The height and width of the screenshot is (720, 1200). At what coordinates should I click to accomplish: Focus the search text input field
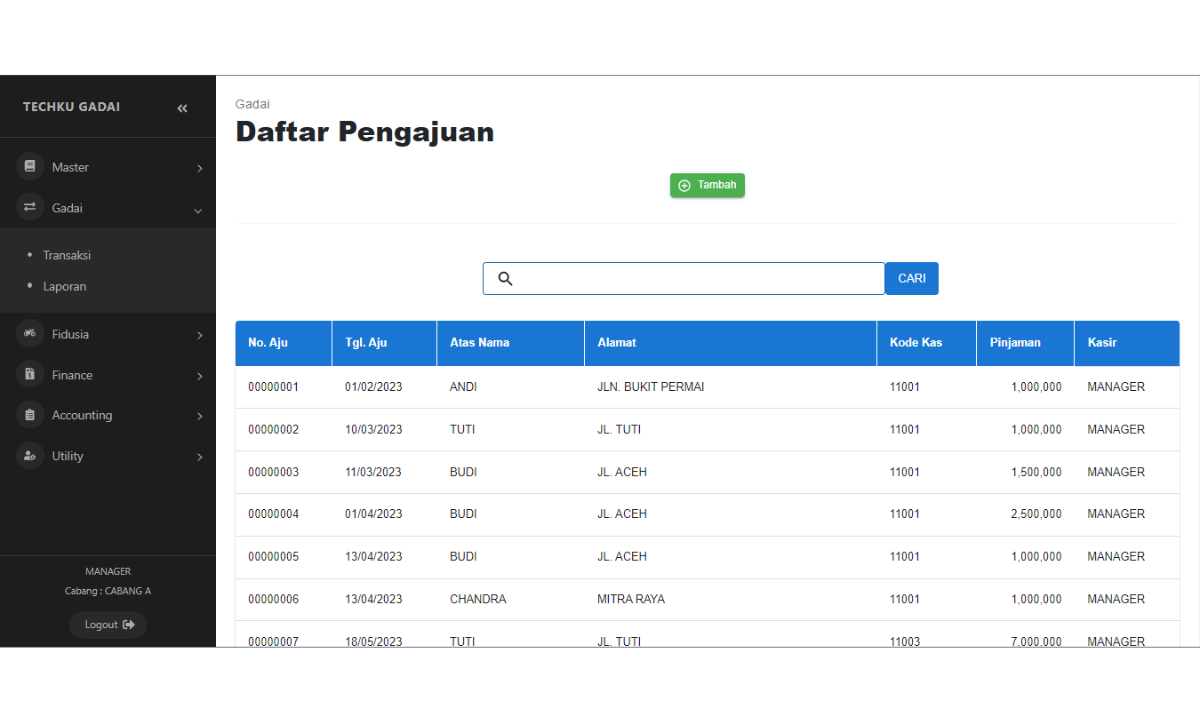tap(698, 279)
